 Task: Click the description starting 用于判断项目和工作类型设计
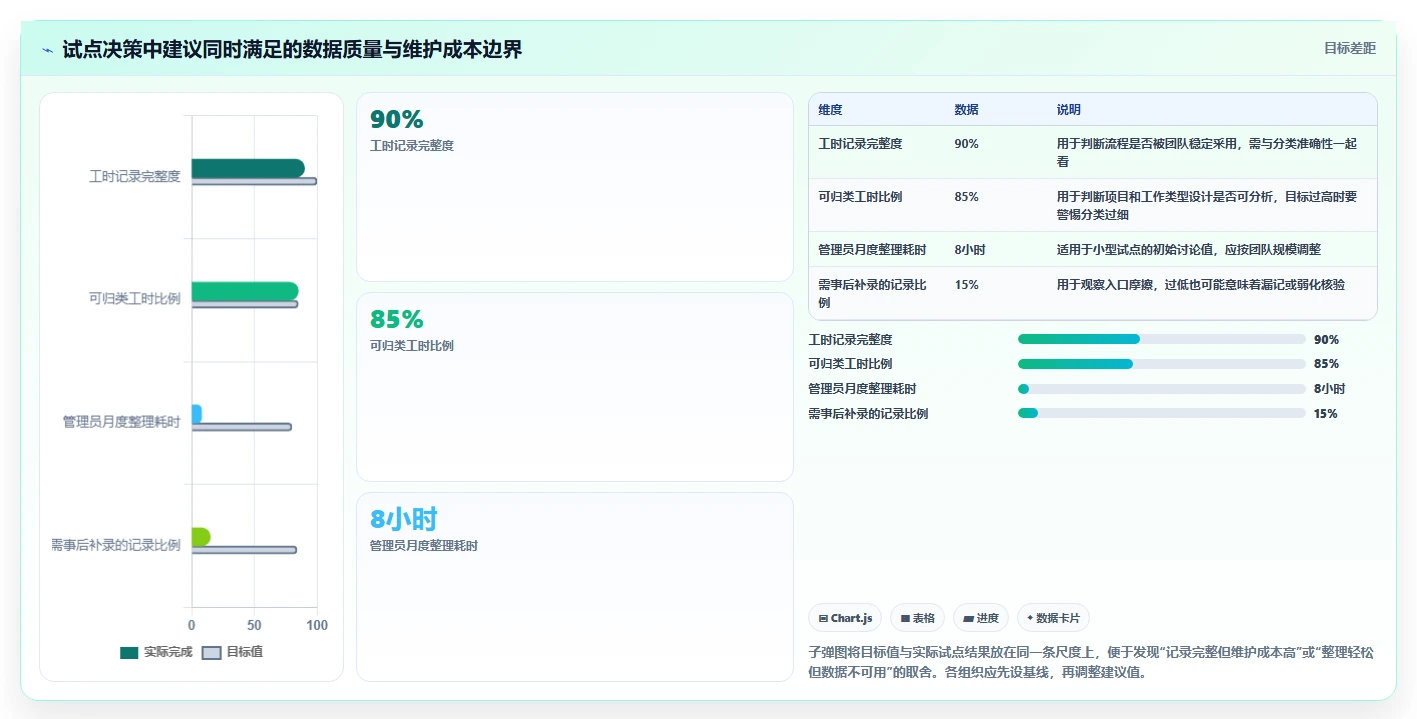pos(1207,205)
